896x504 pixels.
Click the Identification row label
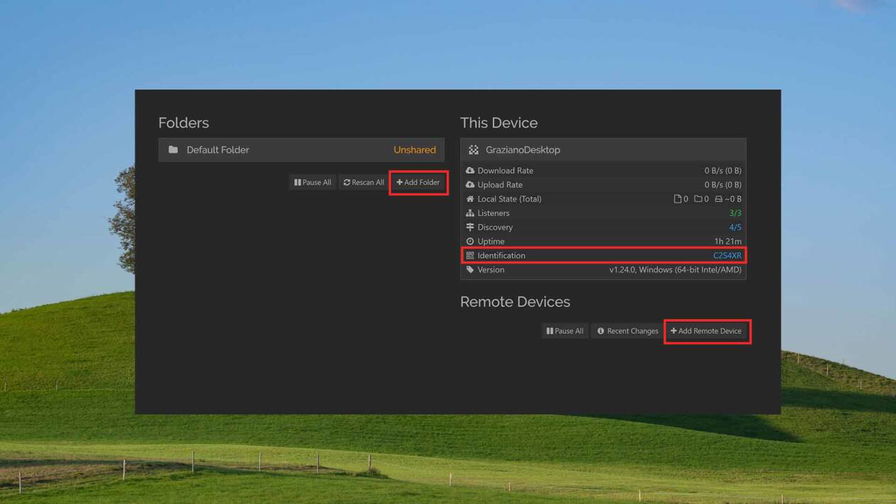[501, 255]
